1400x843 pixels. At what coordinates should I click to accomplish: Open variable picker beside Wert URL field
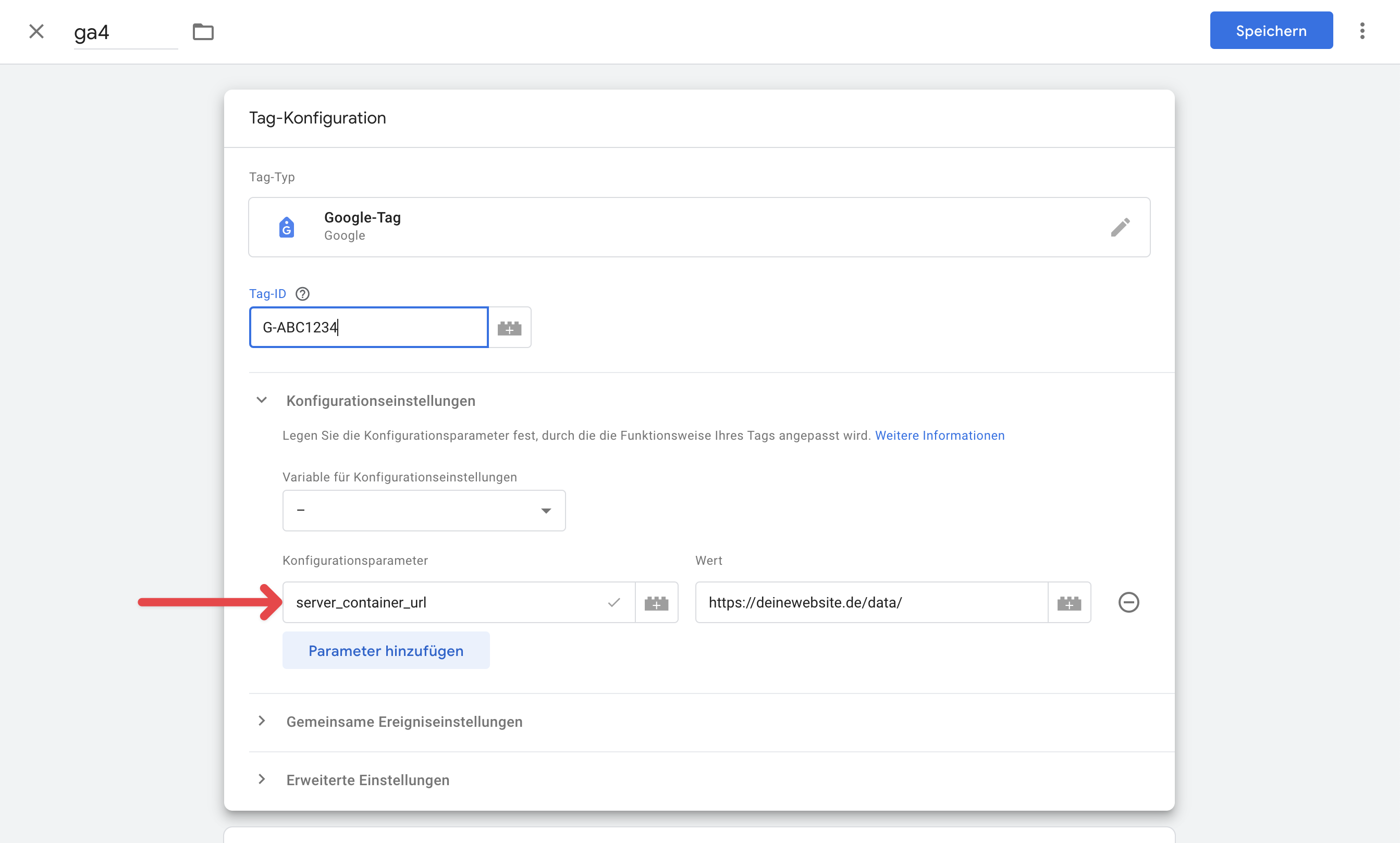click(x=1069, y=603)
